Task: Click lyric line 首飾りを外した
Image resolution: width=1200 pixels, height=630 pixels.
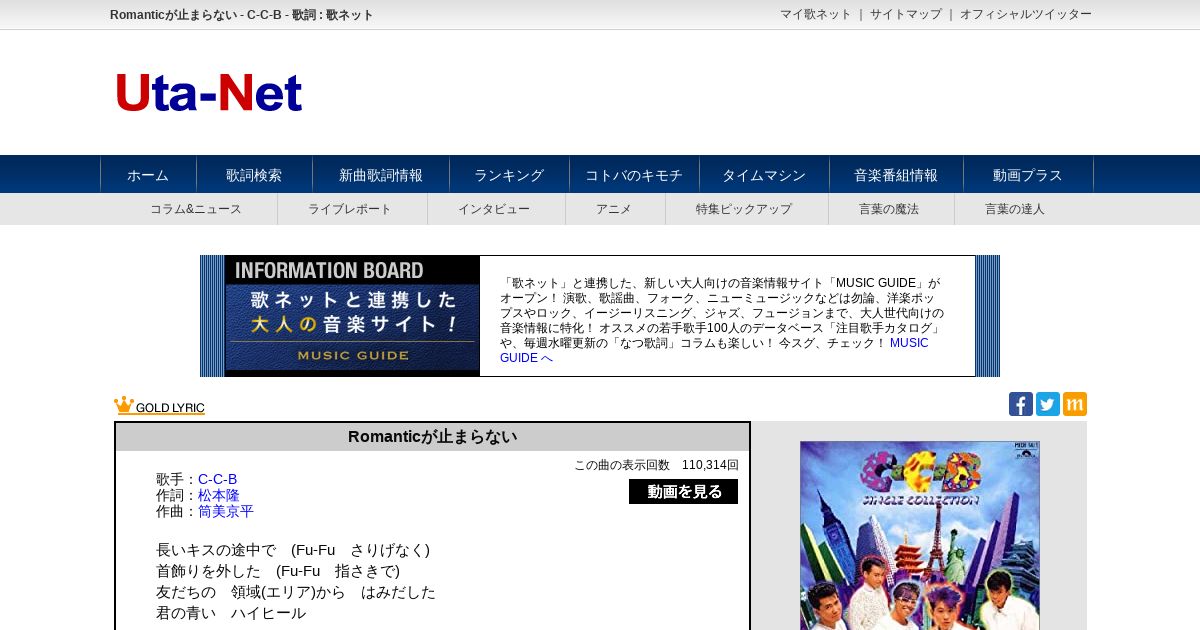Action: 278,571
